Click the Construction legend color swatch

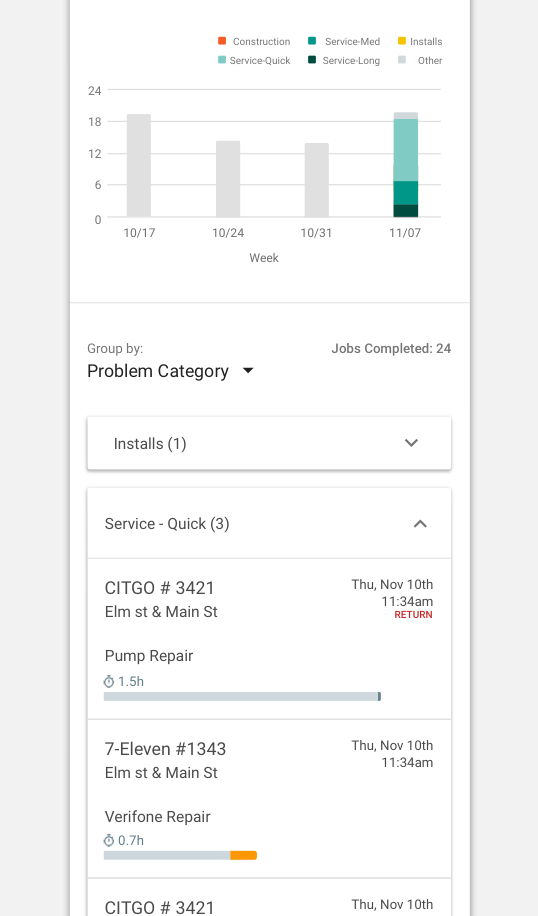click(222, 41)
